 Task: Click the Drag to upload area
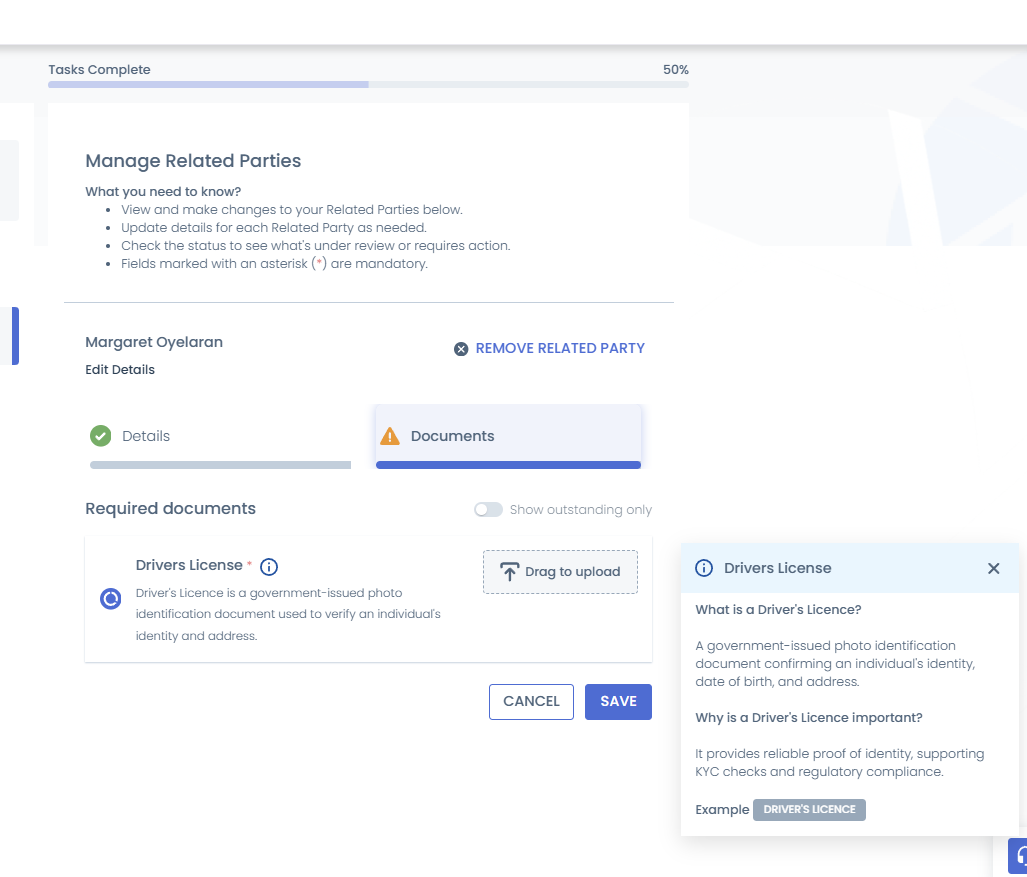pyautogui.click(x=560, y=572)
